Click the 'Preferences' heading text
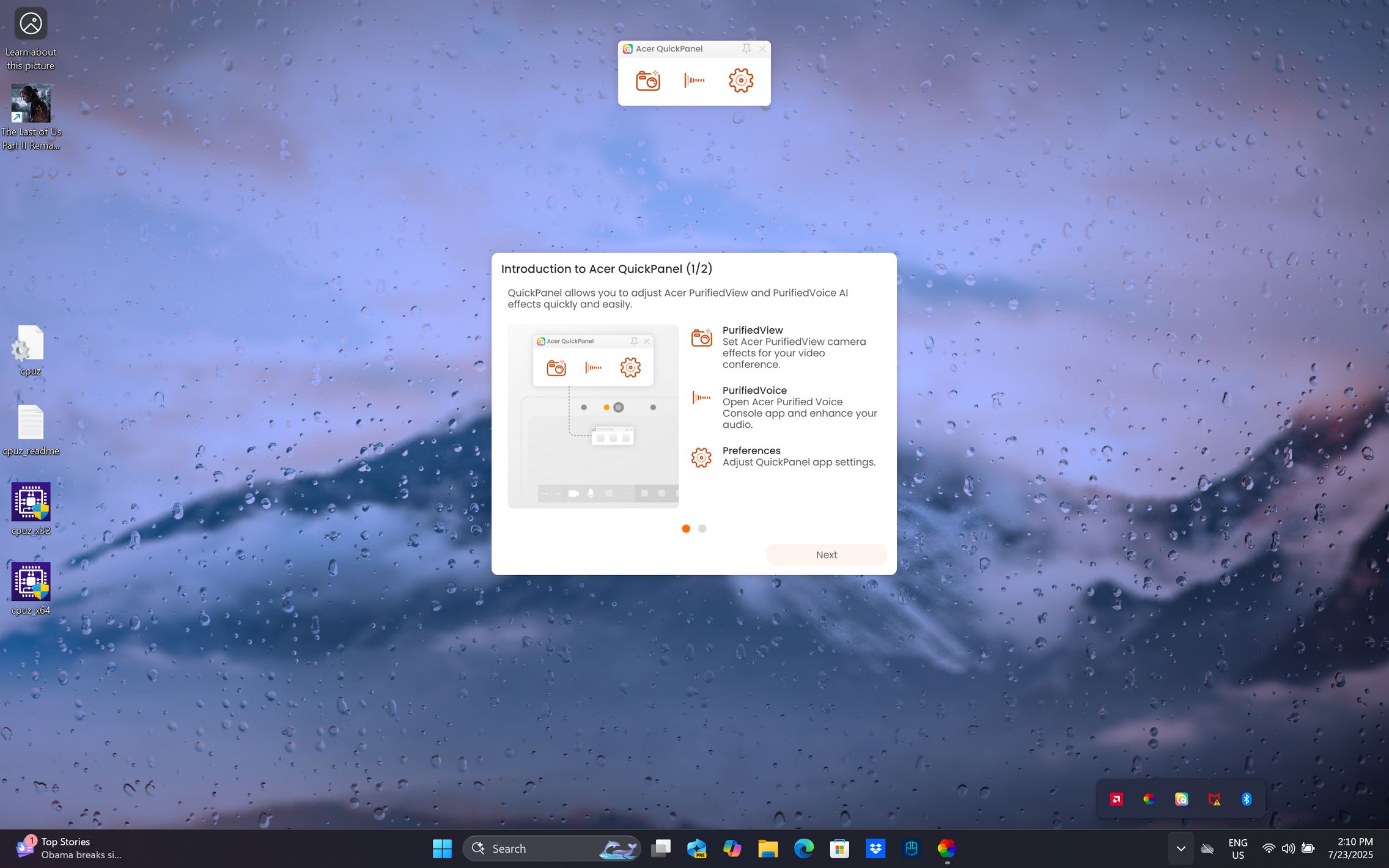Screen dimensions: 1389x868 click(751, 451)
